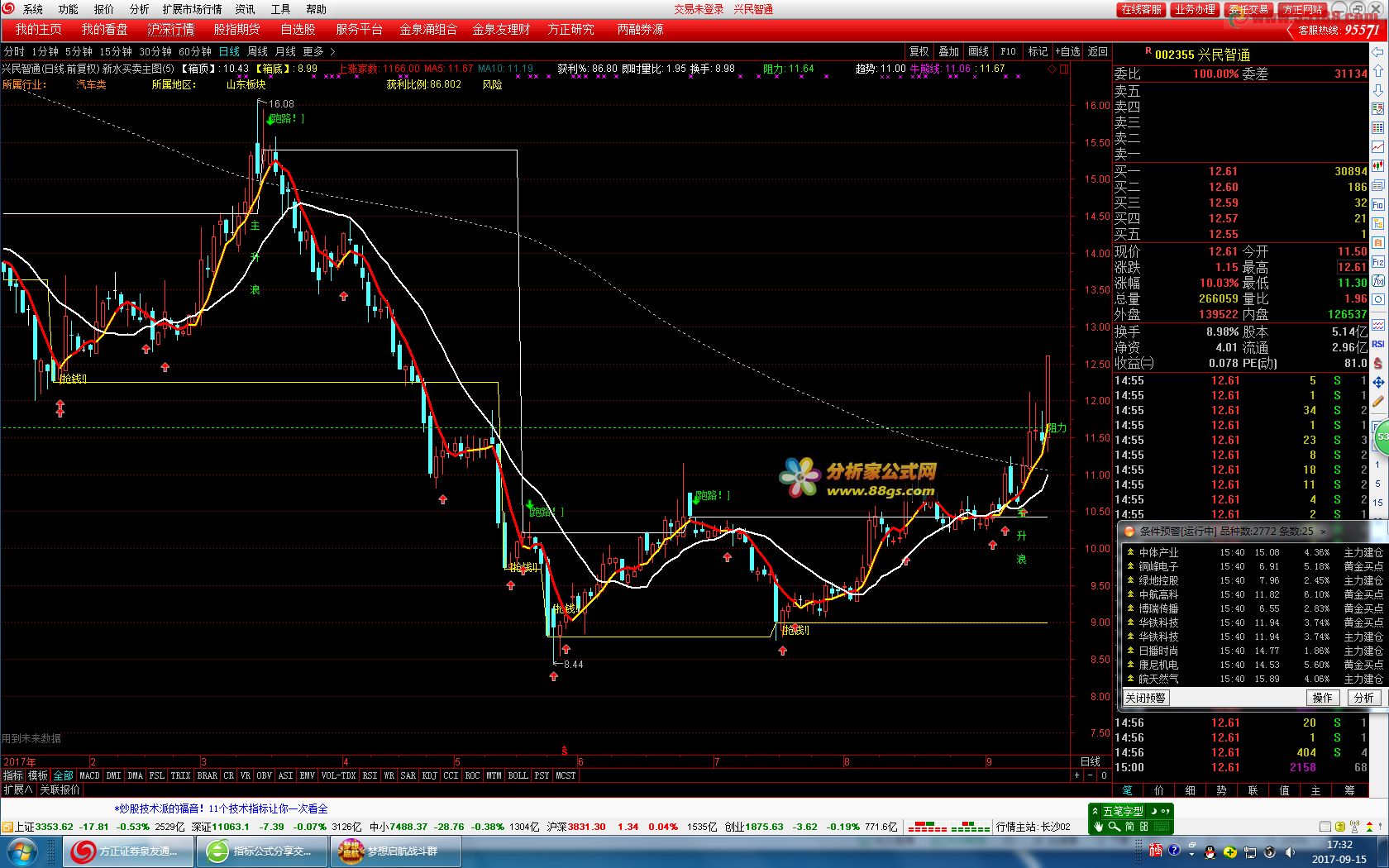The height and width of the screenshot is (868, 1389).
Task: Switch chart period to 30分钟
Action: pyautogui.click(x=155, y=51)
